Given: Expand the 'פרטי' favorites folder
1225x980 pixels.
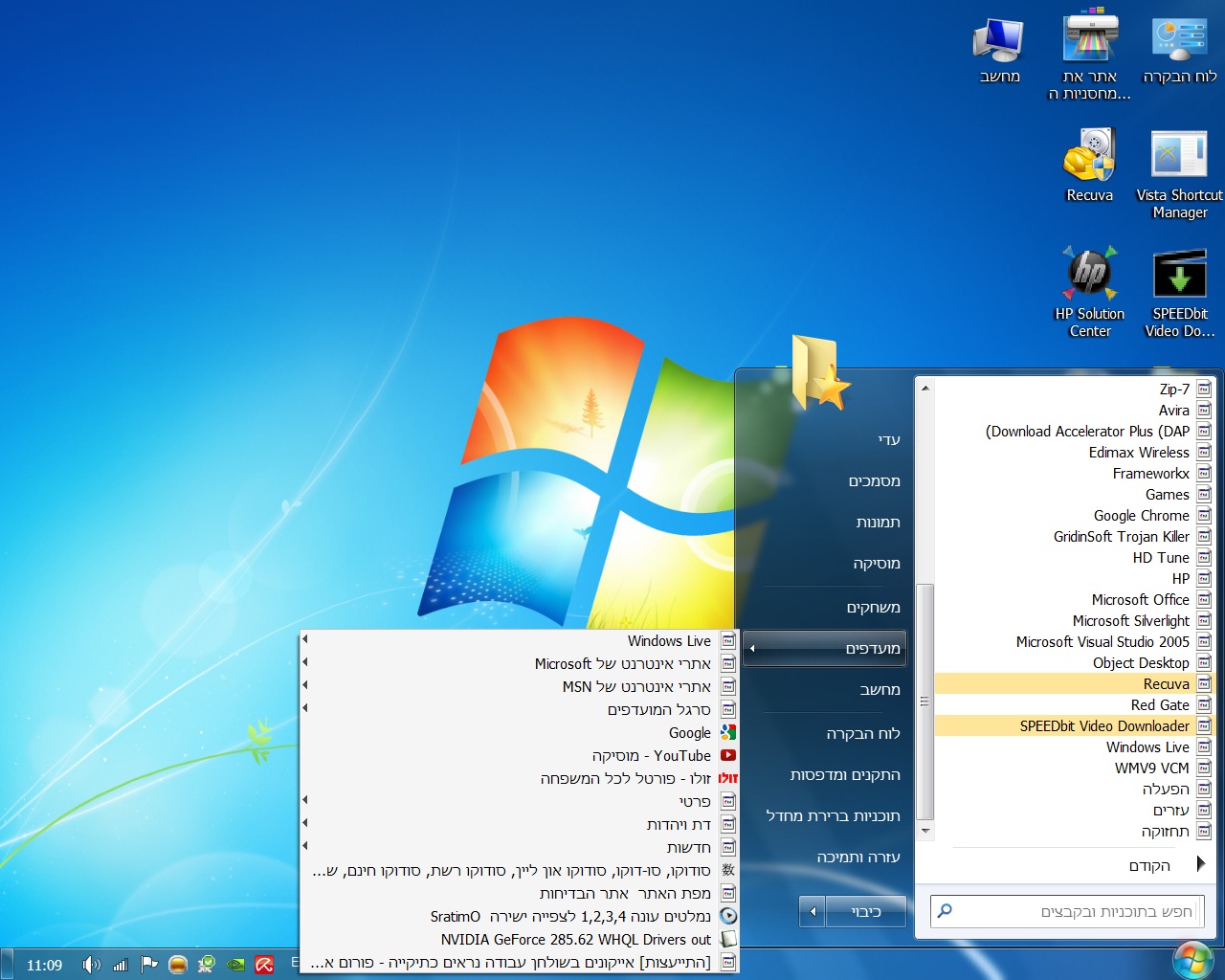Looking at the screenshot, I should [x=519, y=802].
